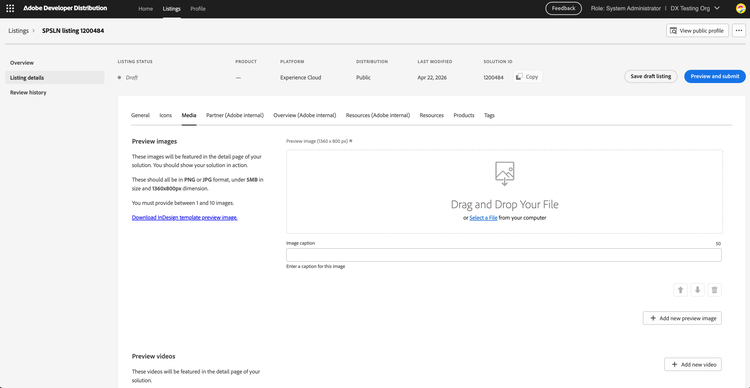Click the solution ID 1200484 value
Viewport: 750px width, 388px height.
pos(494,78)
